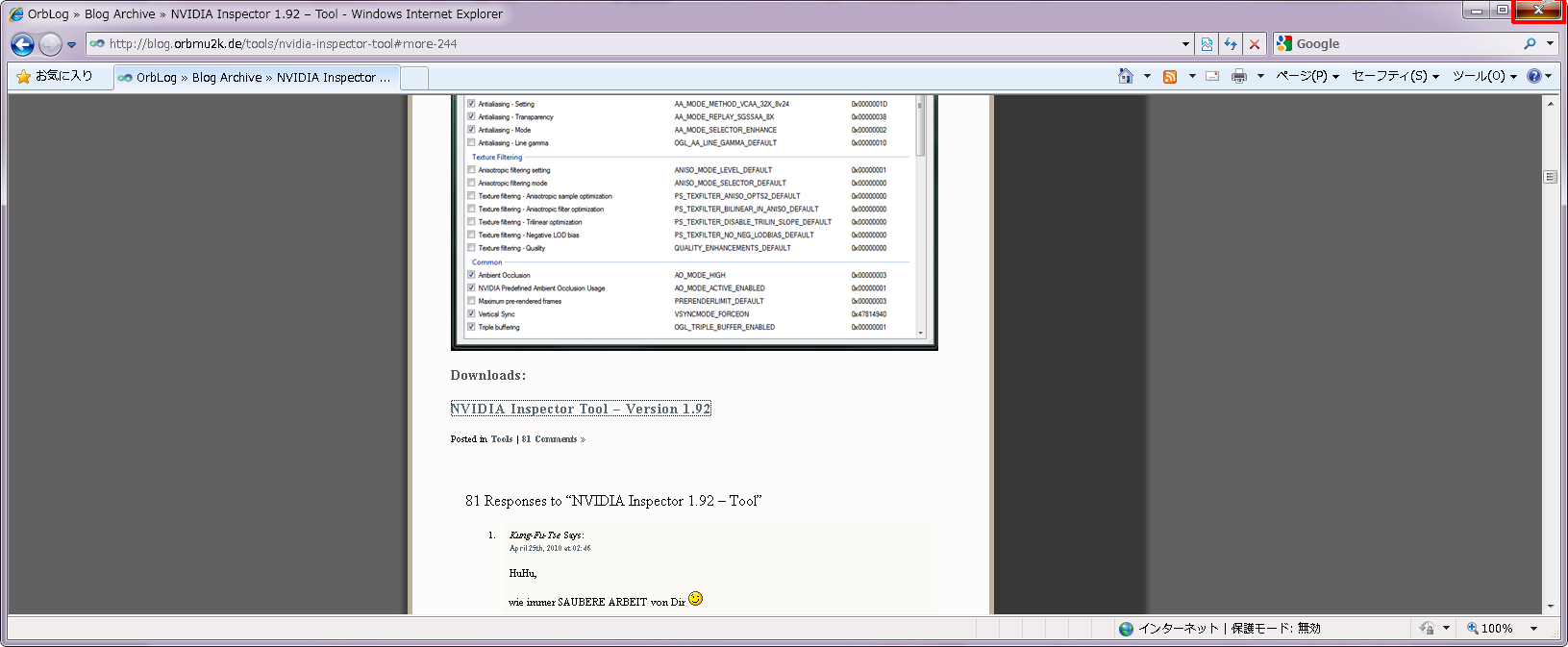Screen dimensions: 1568x647
Task: Click the Print icon
Action: click(x=1239, y=76)
